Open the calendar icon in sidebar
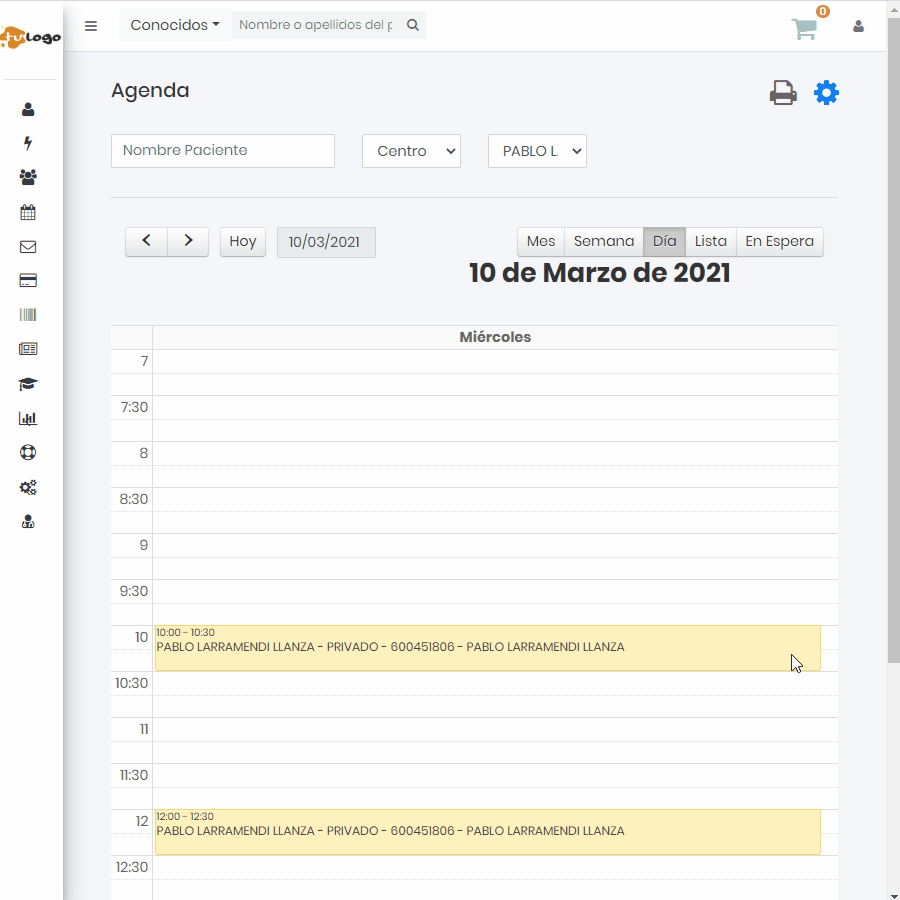This screenshot has width=900, height=900. click(28, 212)
